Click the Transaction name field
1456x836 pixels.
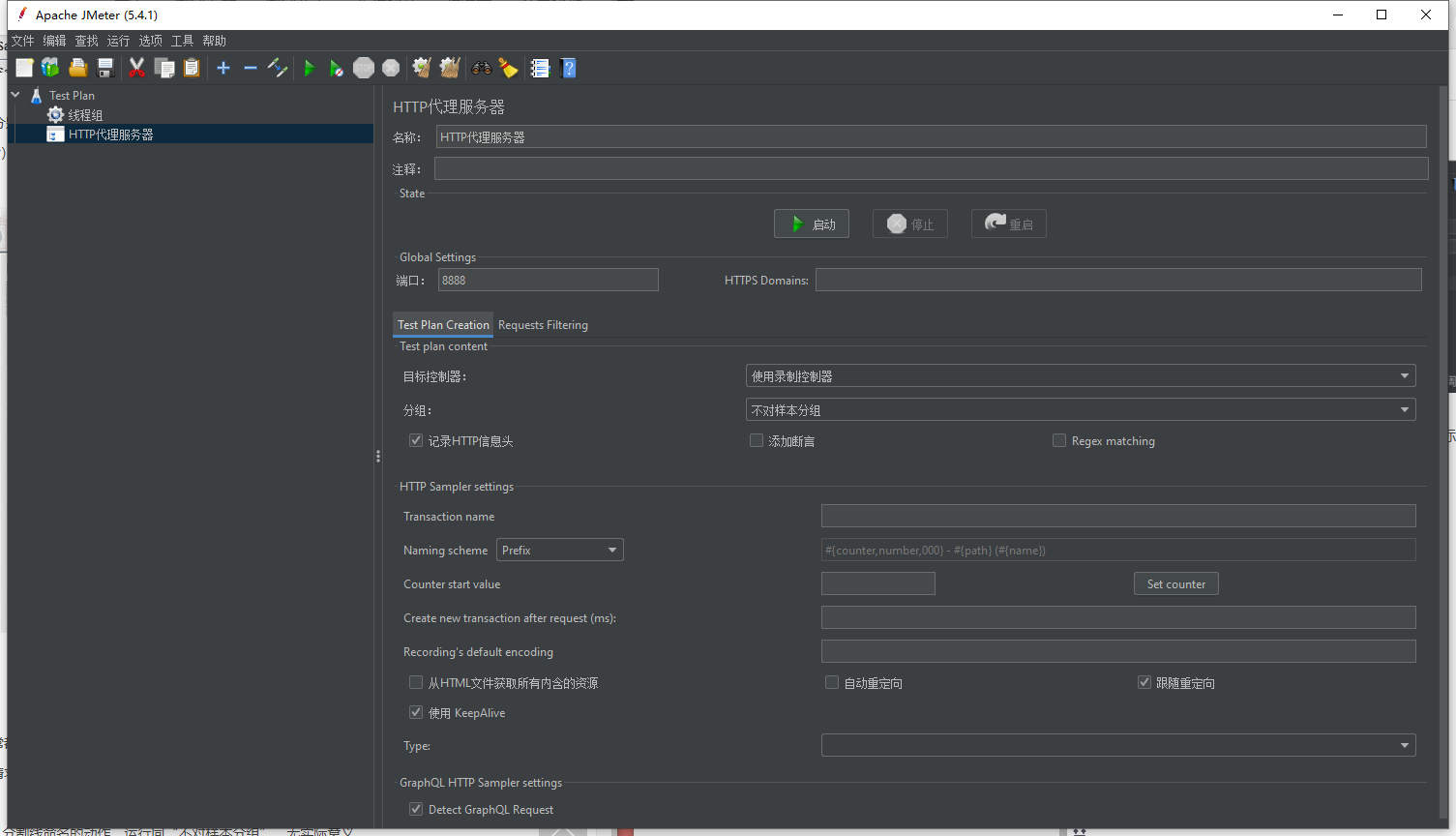(1118, 516)
